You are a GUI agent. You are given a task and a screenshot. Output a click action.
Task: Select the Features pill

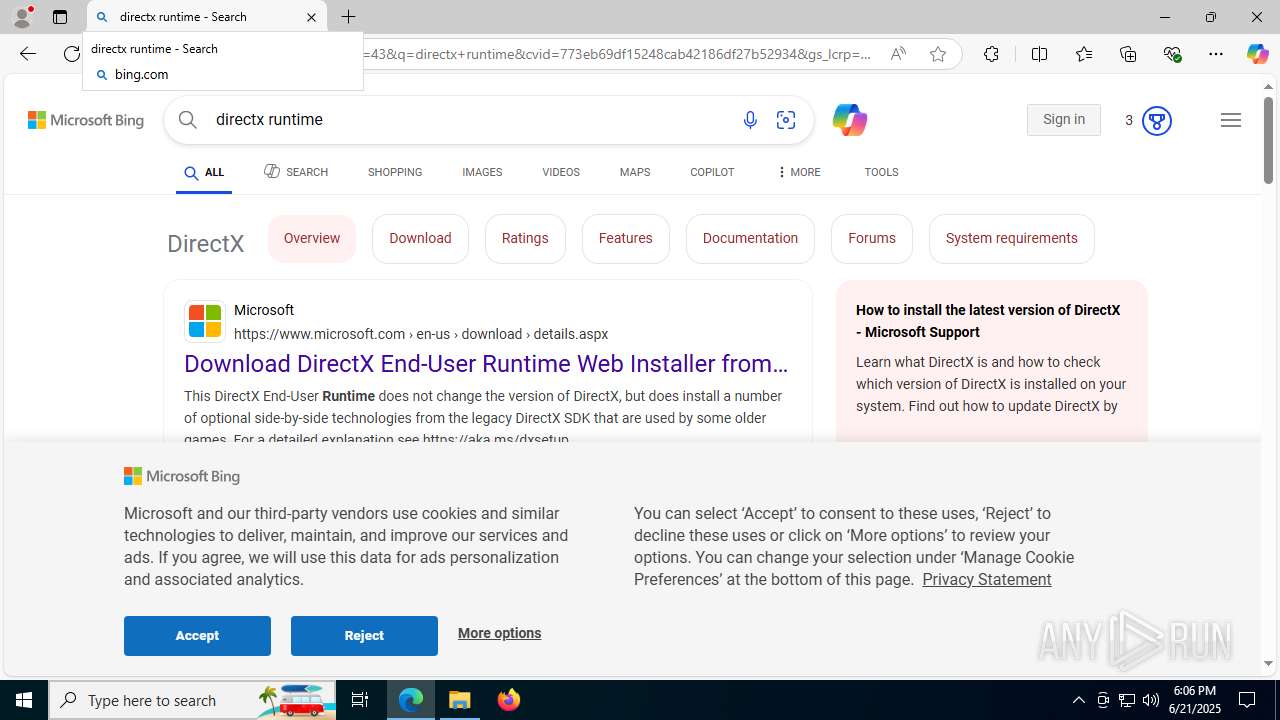(x=626, y=239)
